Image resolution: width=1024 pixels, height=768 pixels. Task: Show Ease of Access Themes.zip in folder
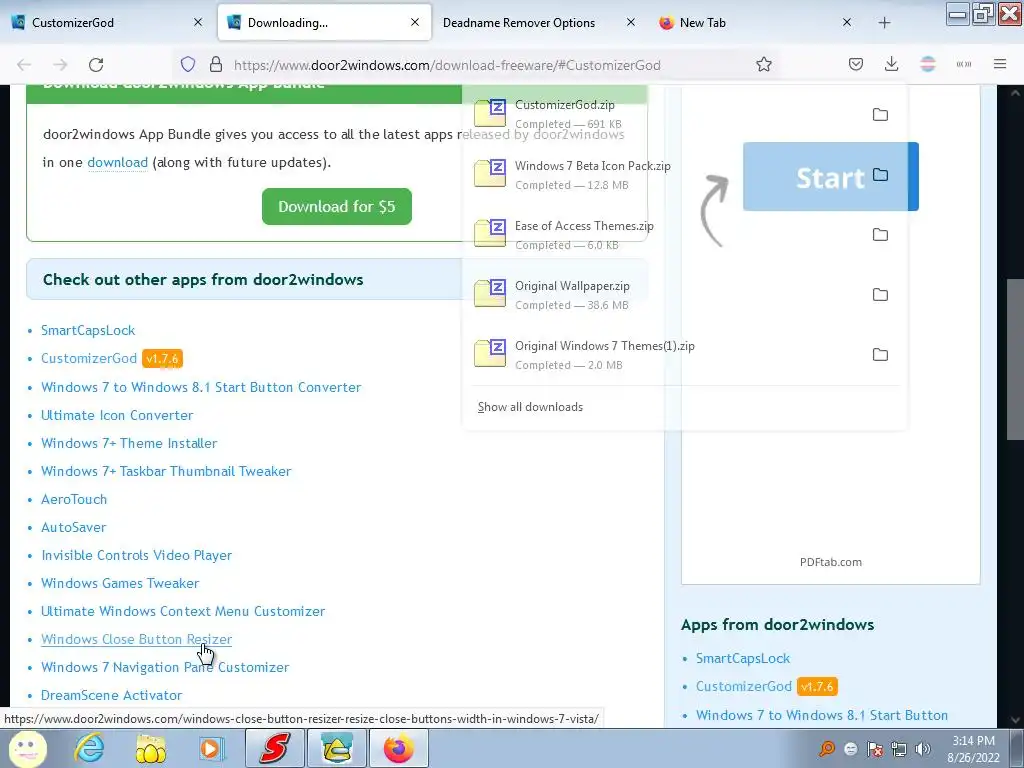click(x=880, y=234)
